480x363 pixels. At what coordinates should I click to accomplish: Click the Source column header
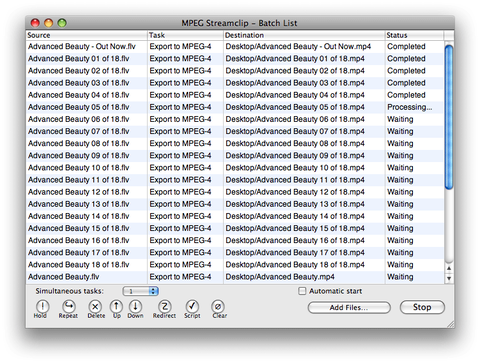(x=87, y=35)
